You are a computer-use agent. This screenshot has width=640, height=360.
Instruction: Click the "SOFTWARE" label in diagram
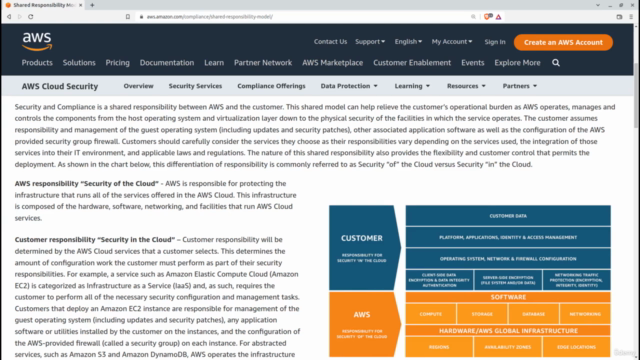click(508, 297)
